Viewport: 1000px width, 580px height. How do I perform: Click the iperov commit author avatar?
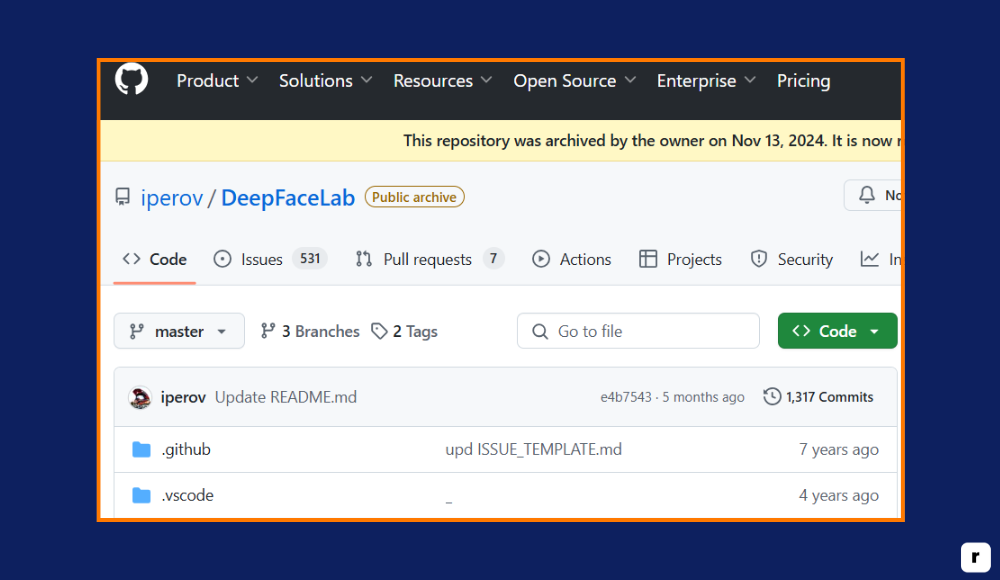tap(140, 398)
